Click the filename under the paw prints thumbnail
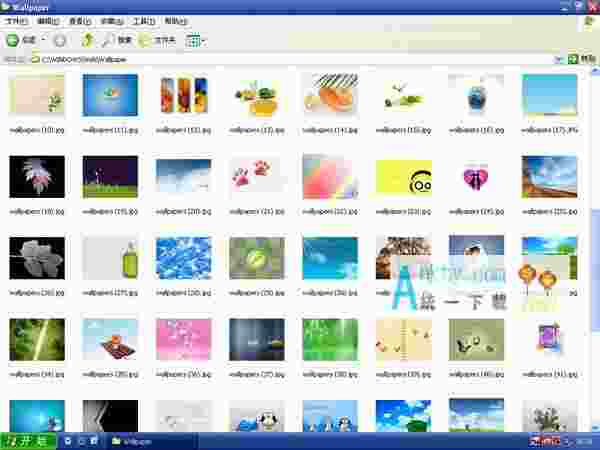 [257, 212]
